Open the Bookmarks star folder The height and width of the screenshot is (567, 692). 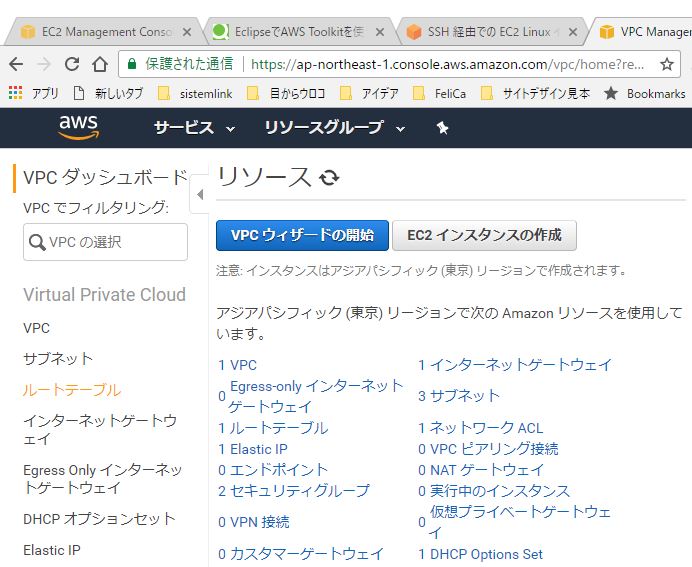[x=645, y=93]
